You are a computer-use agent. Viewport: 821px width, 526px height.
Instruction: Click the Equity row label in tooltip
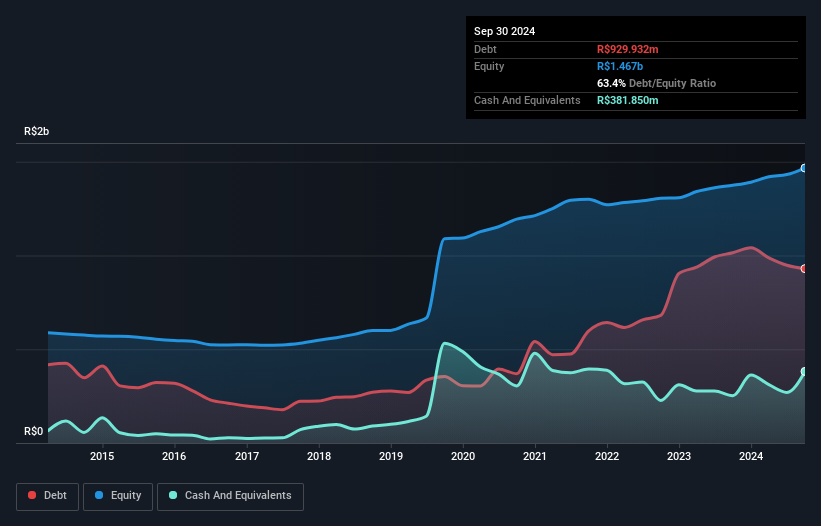coord(489,66)
